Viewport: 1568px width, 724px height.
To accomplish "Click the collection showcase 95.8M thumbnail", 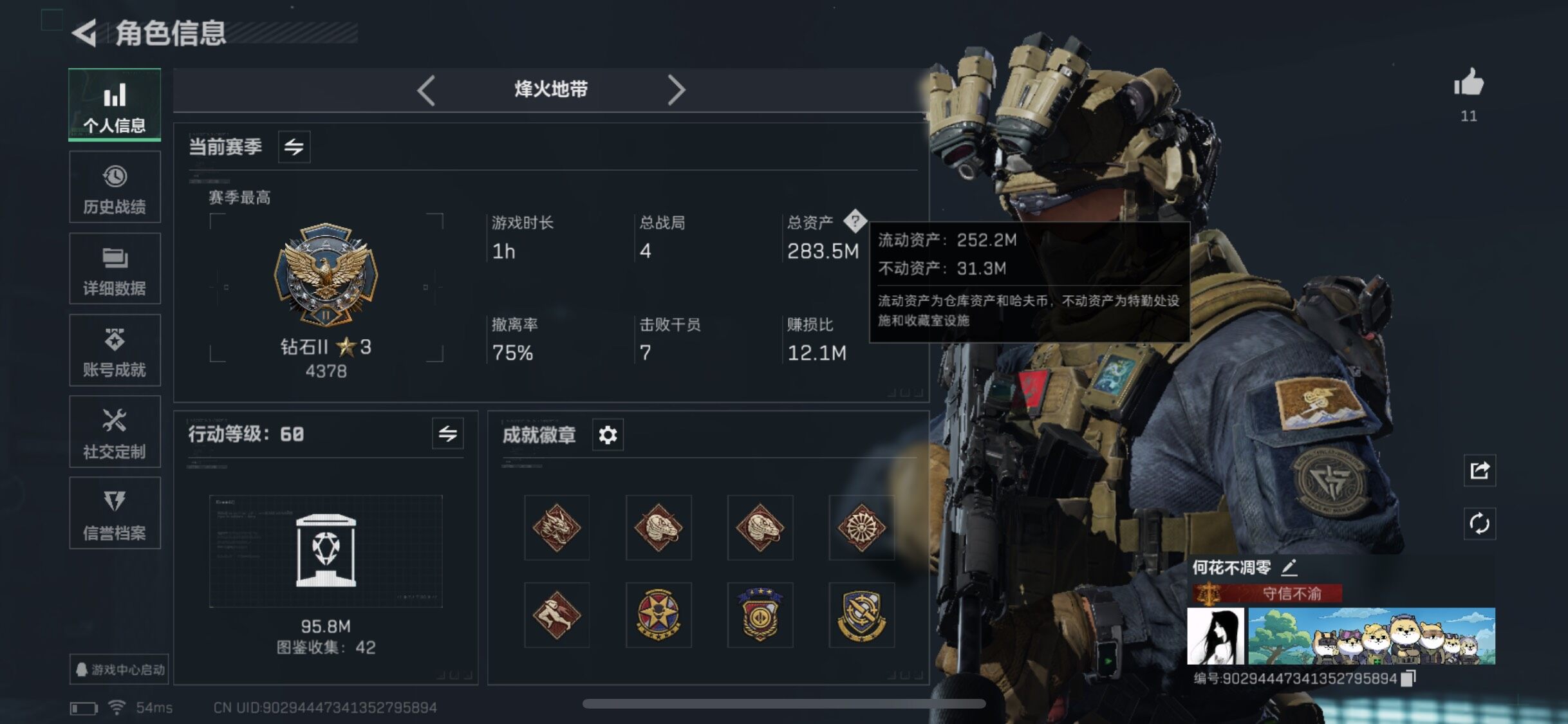I will click(326, 551).
